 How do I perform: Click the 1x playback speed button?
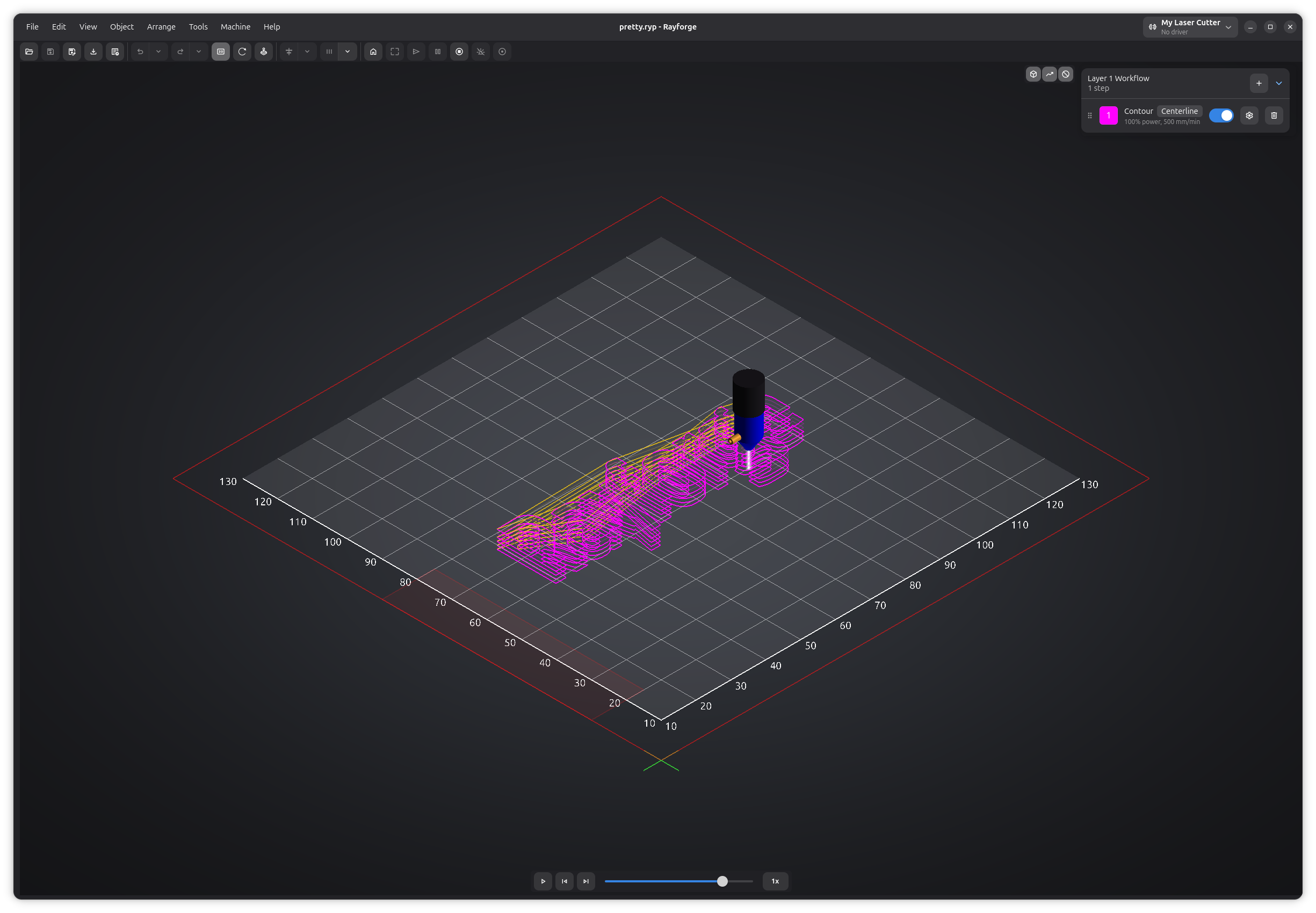[775, 881]
